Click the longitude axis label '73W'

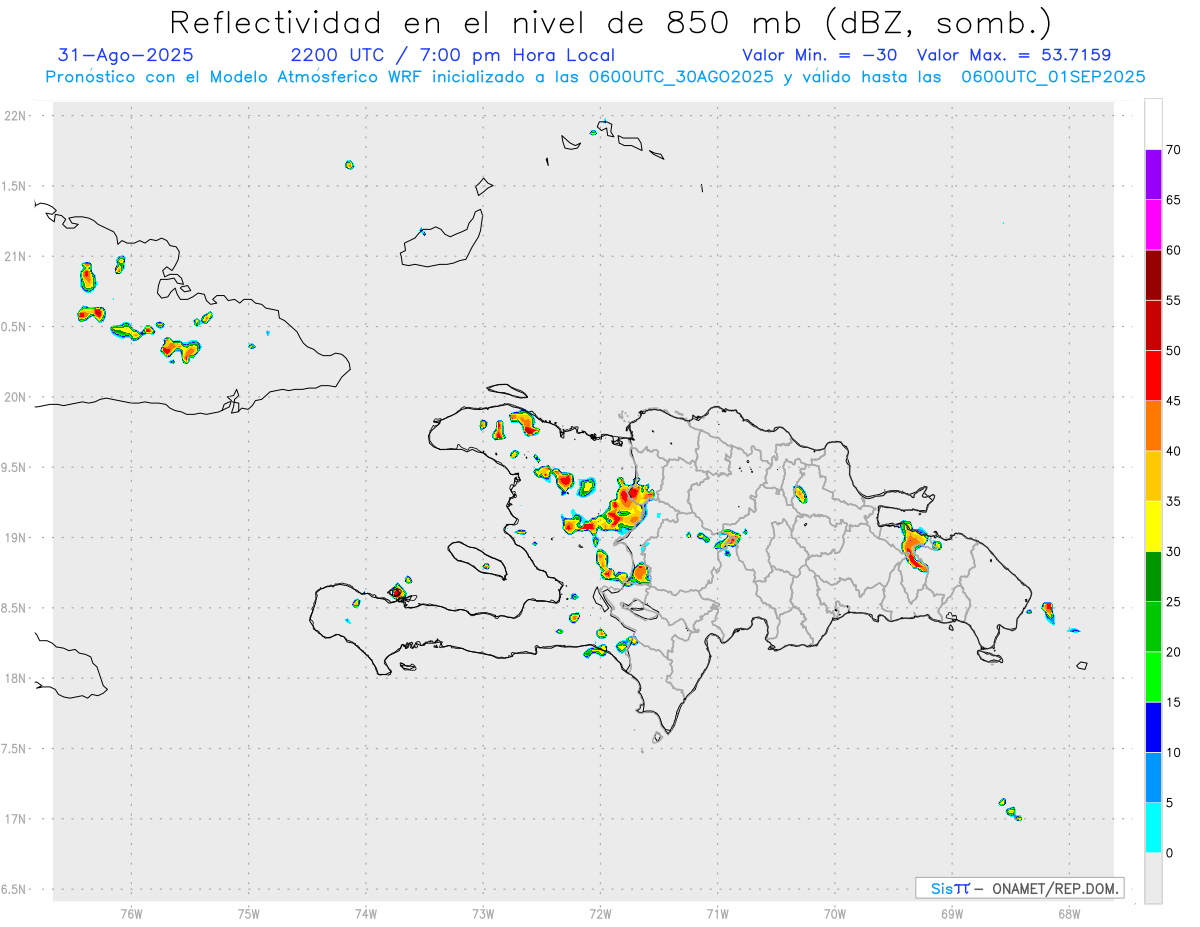point(483,914)
